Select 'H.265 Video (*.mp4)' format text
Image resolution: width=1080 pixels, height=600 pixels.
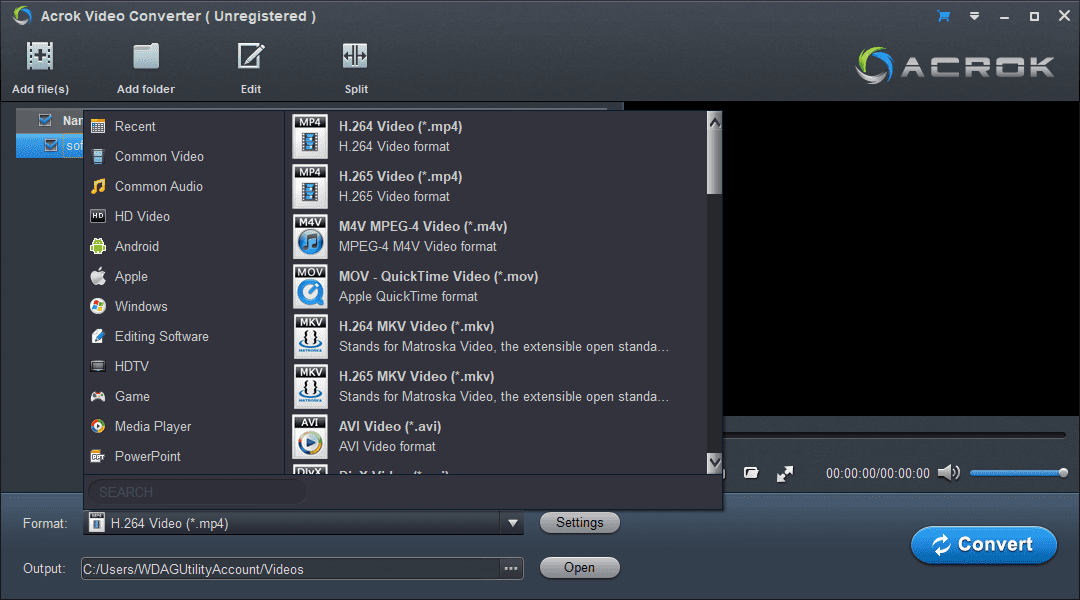[x=400, y=177]
